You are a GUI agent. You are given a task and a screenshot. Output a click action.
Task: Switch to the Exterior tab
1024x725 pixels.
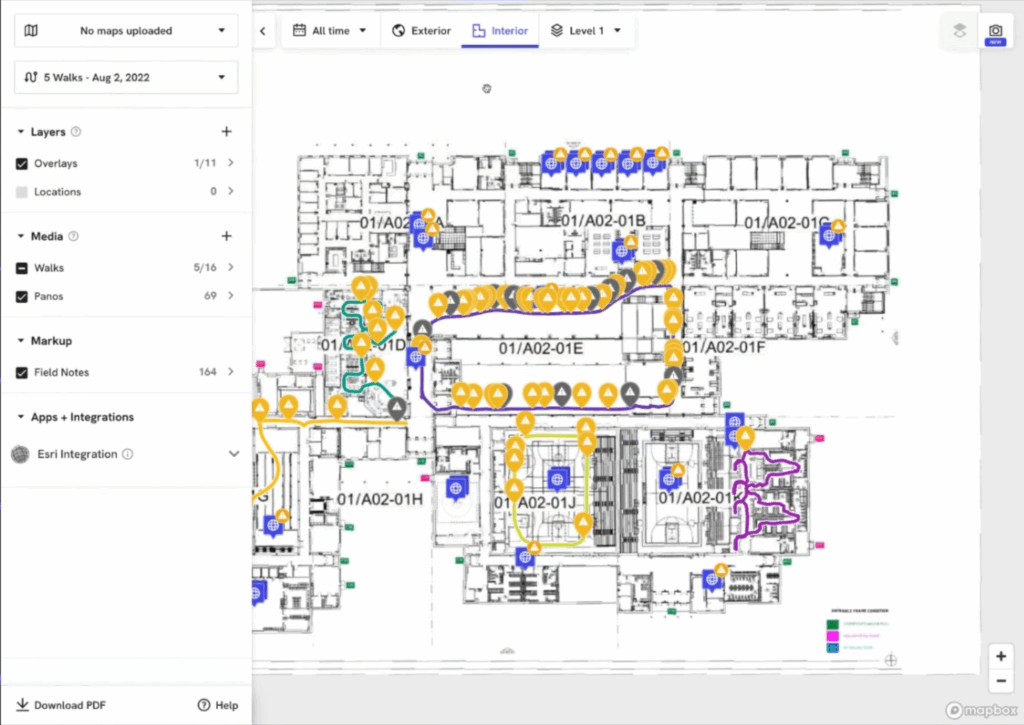click(421, 31)
